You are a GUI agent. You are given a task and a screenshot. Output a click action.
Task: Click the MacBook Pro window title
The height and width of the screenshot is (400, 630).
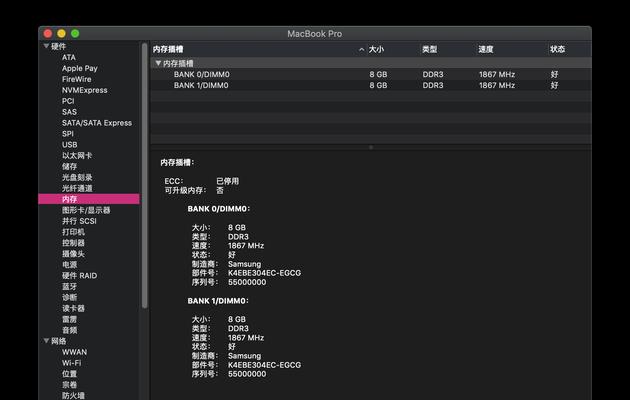coord(315,34)
